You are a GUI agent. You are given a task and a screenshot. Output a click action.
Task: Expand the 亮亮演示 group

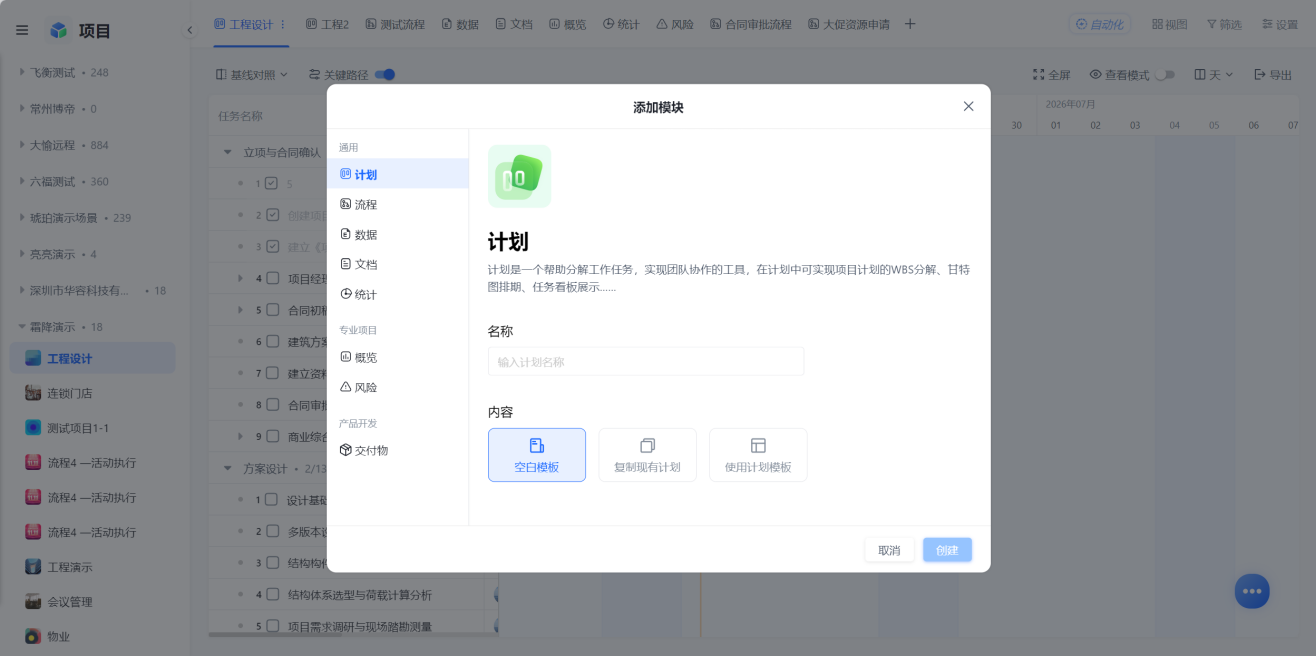(x=22, y=254)
